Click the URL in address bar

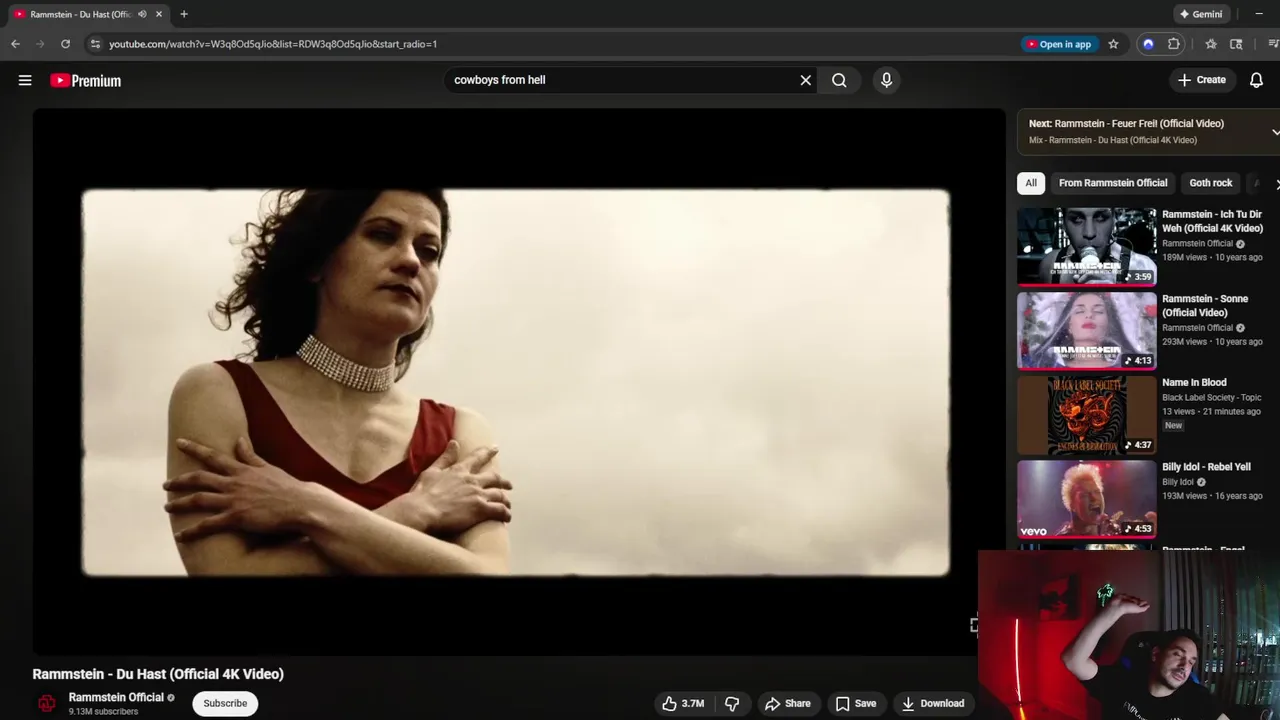[x=273, y=44]
